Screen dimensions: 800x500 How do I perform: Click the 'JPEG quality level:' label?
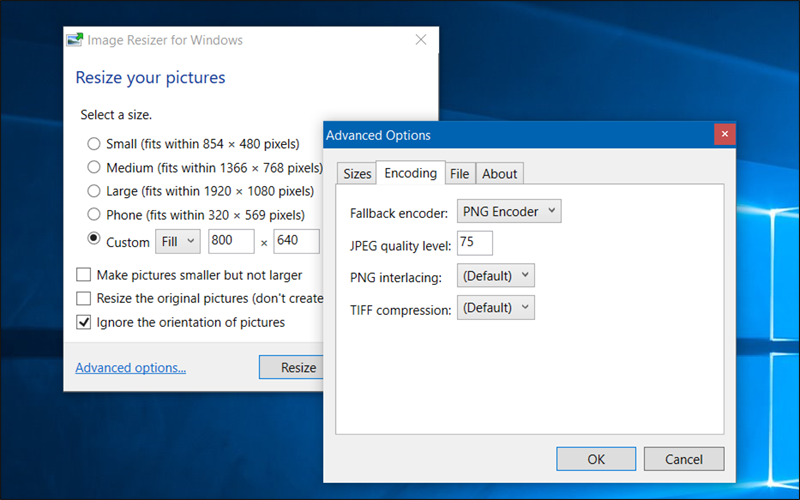(401, 246)
